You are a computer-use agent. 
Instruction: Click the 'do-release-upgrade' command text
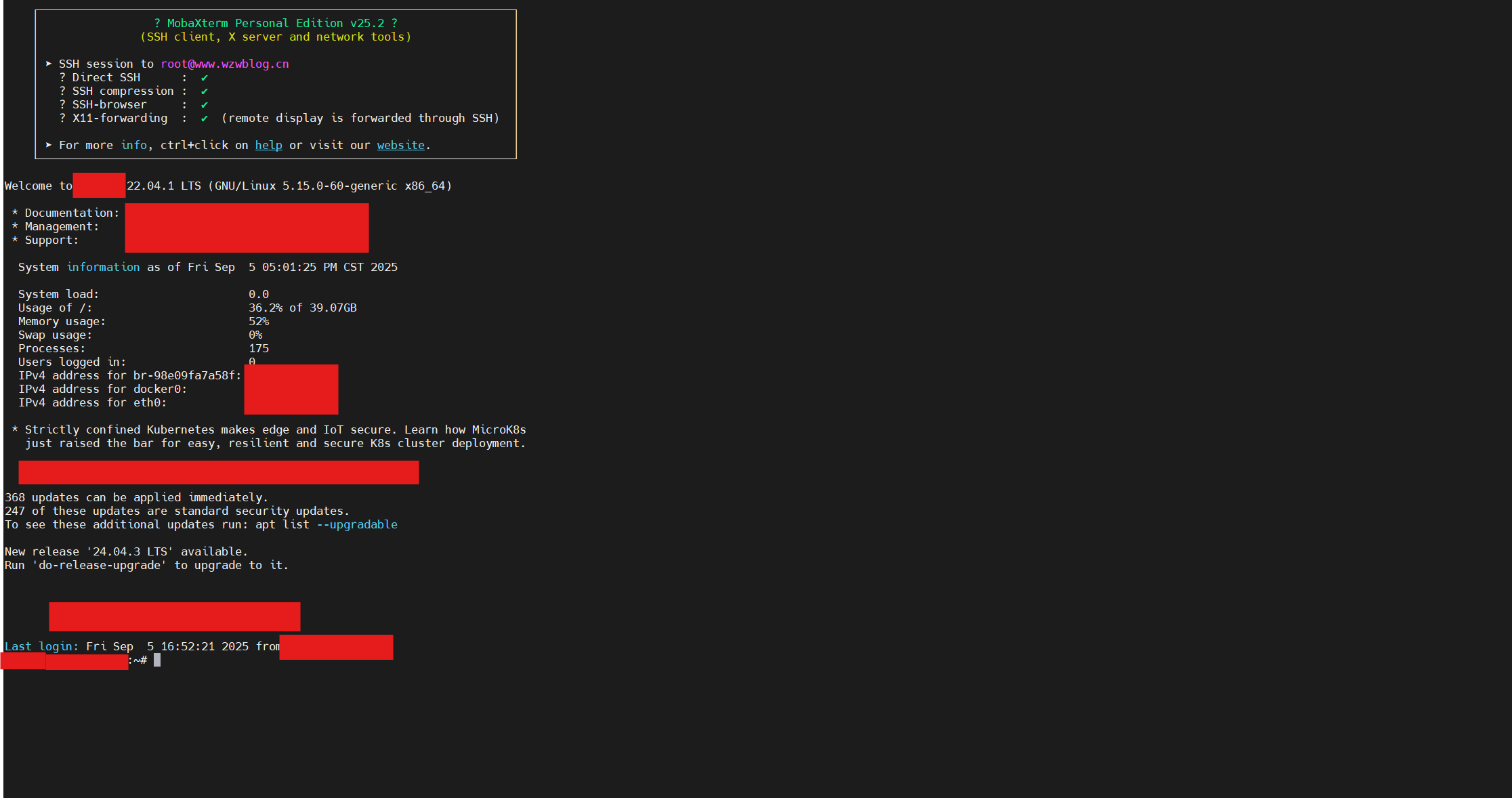(99, 565)
